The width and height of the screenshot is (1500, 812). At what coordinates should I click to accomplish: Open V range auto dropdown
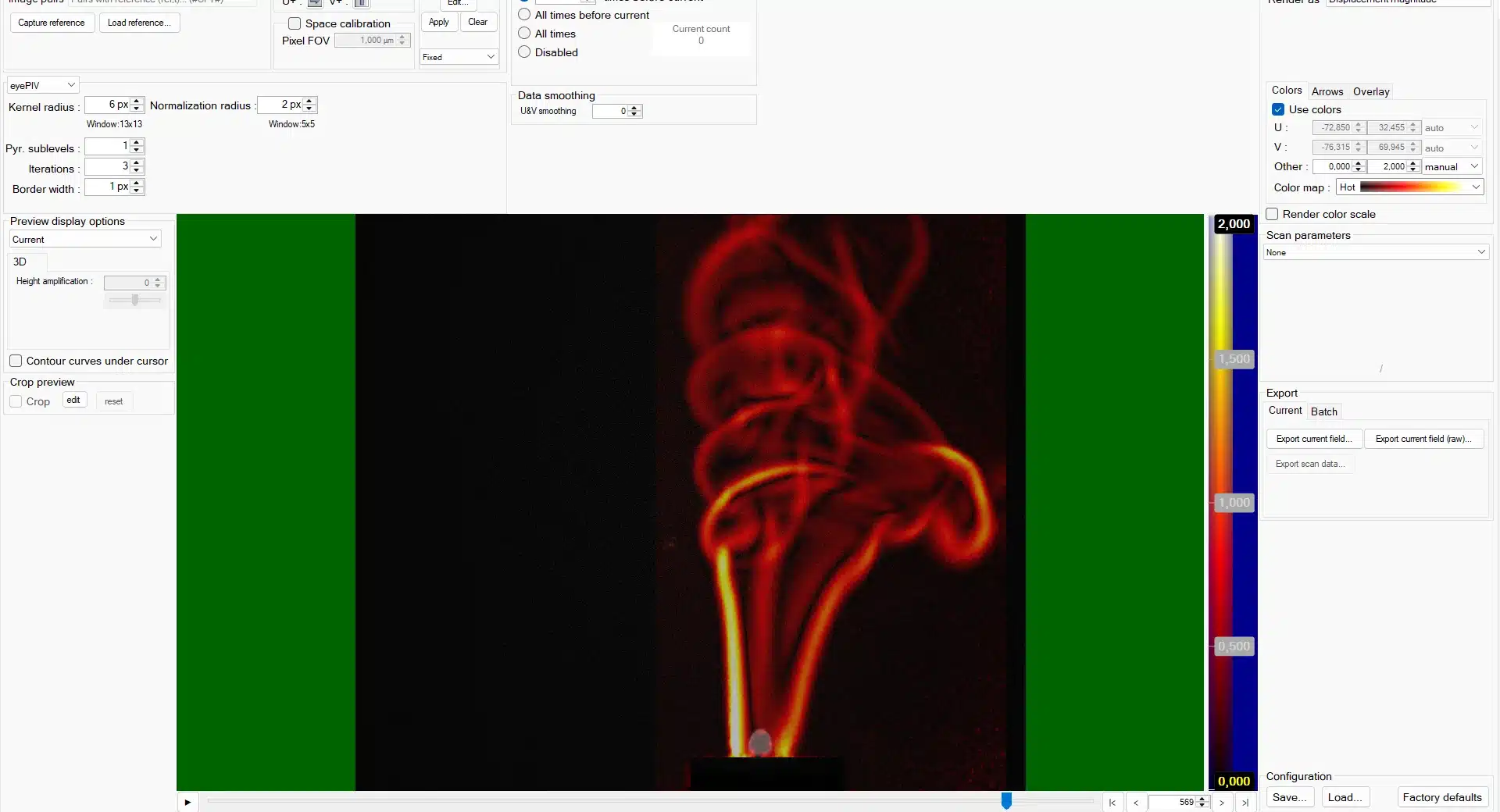tap(1452, 148)
